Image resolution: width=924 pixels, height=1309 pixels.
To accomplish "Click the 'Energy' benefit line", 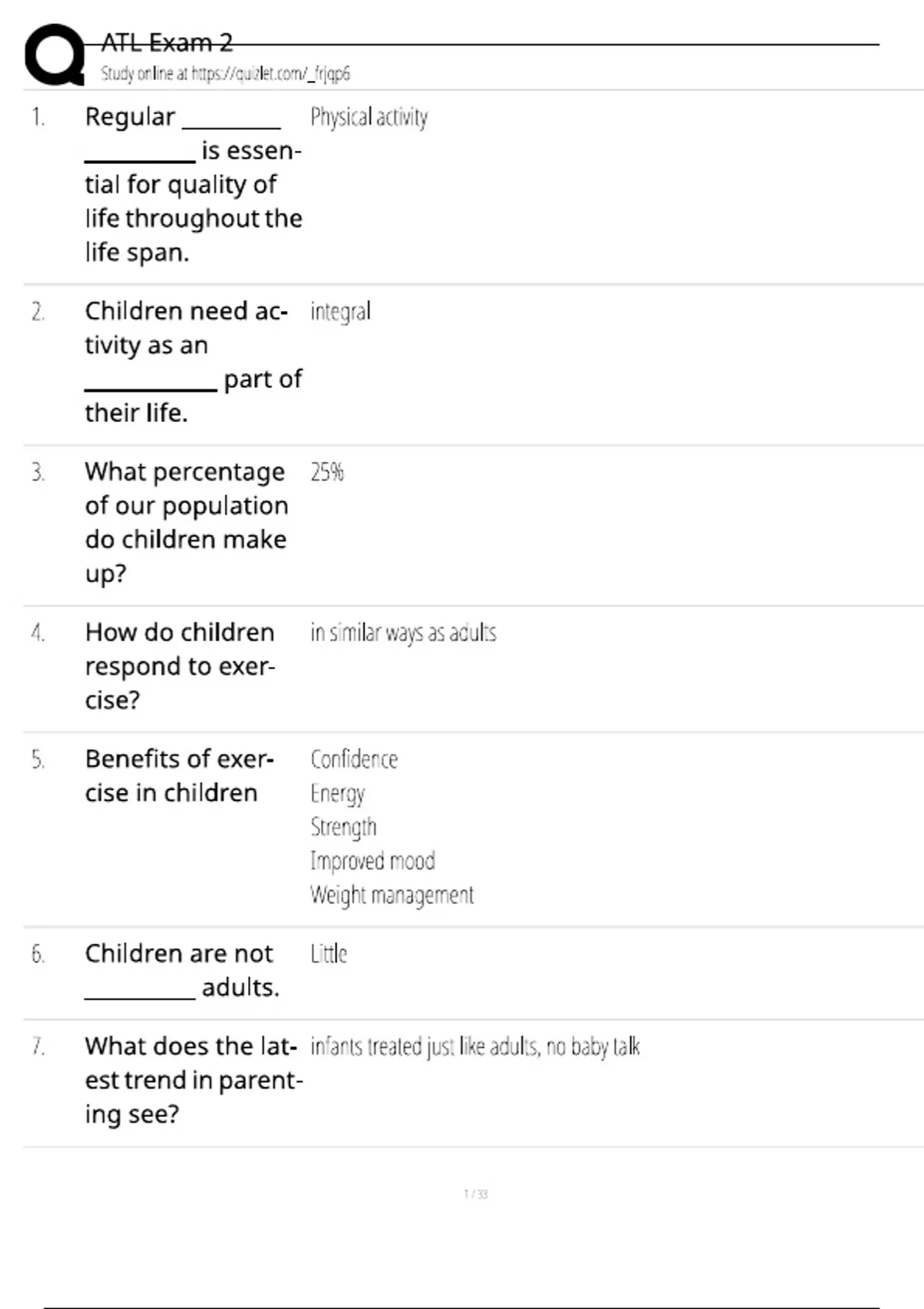I will pos(337,793).
